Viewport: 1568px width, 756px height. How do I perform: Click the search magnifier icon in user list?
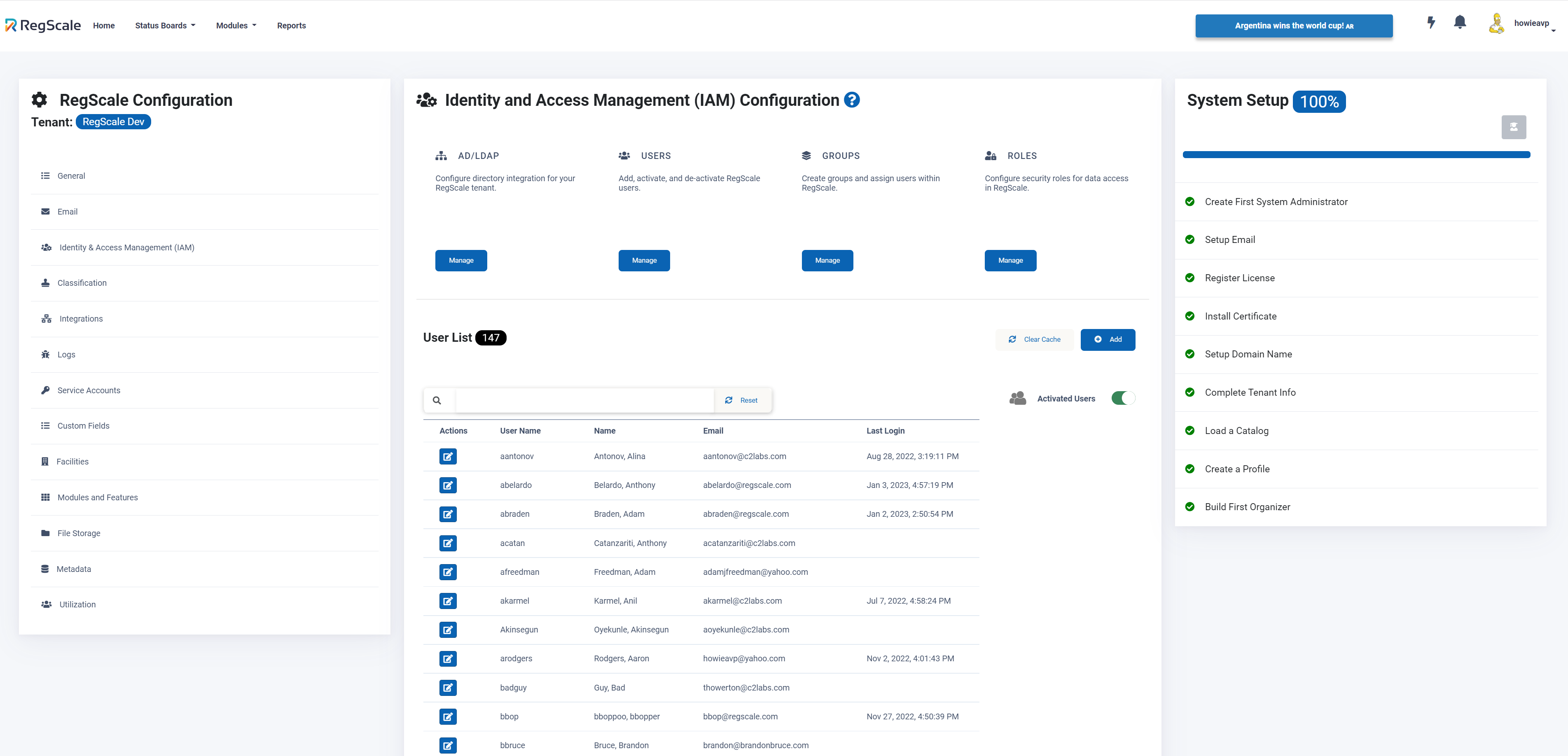point(437,401)
